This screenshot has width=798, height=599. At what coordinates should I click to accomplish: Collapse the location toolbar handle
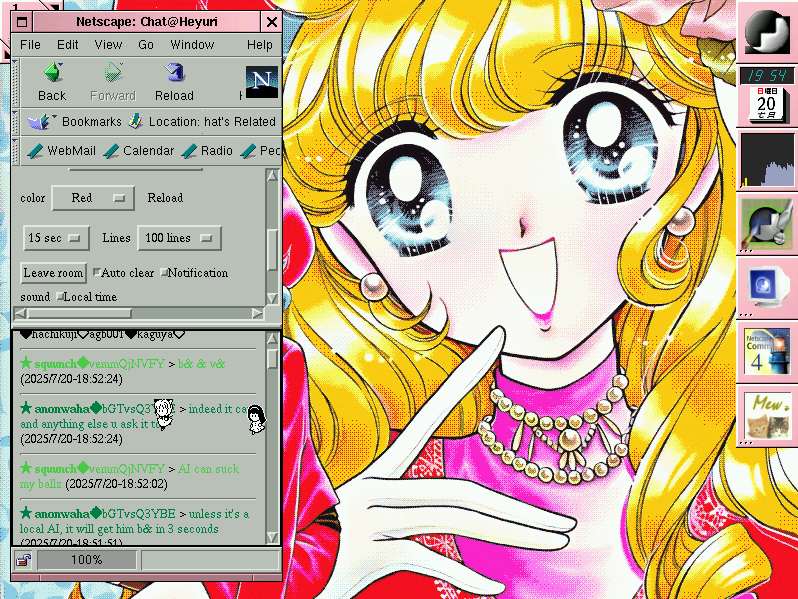point(15,121)
